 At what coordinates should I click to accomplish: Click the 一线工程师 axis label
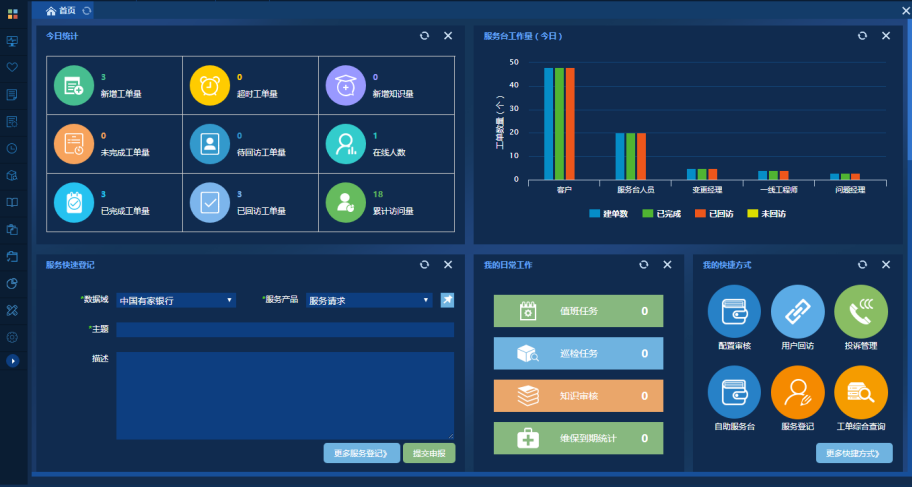(778, 190)
